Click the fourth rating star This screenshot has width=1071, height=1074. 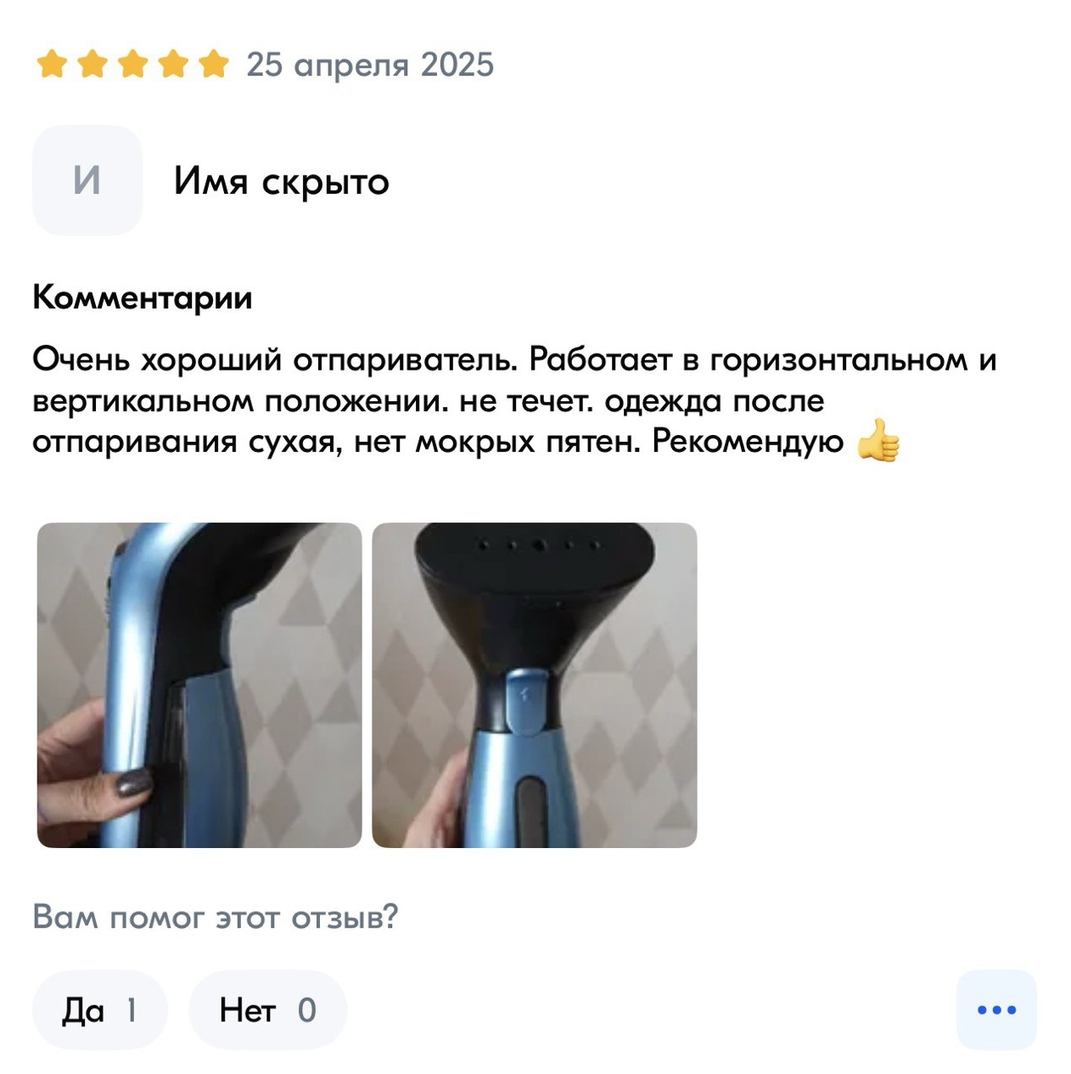pos(173,64)
